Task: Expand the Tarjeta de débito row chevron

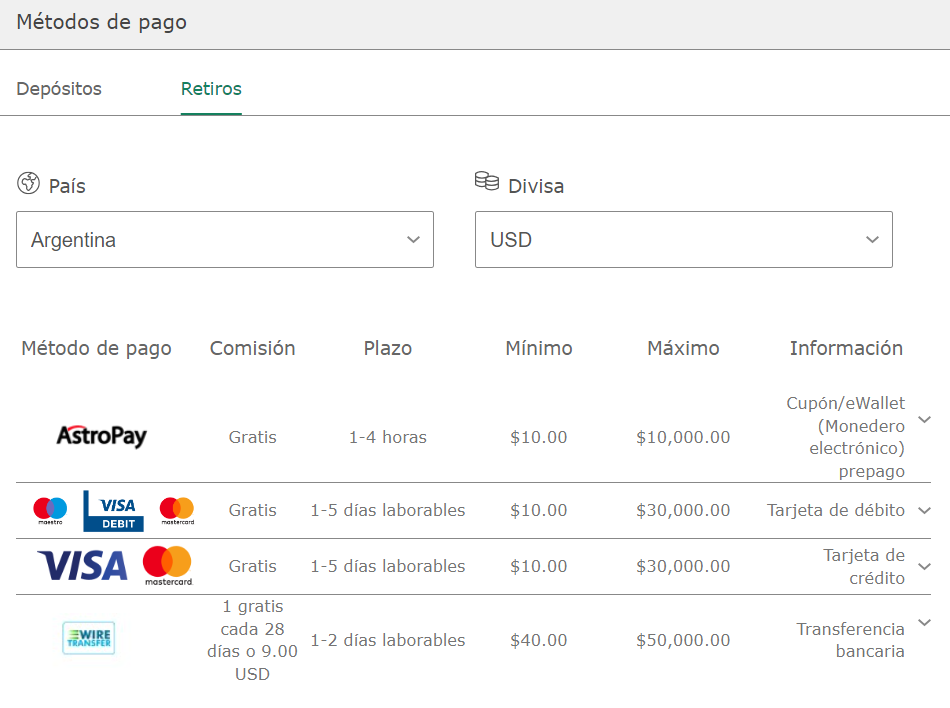Action: [x=924, y=511]
